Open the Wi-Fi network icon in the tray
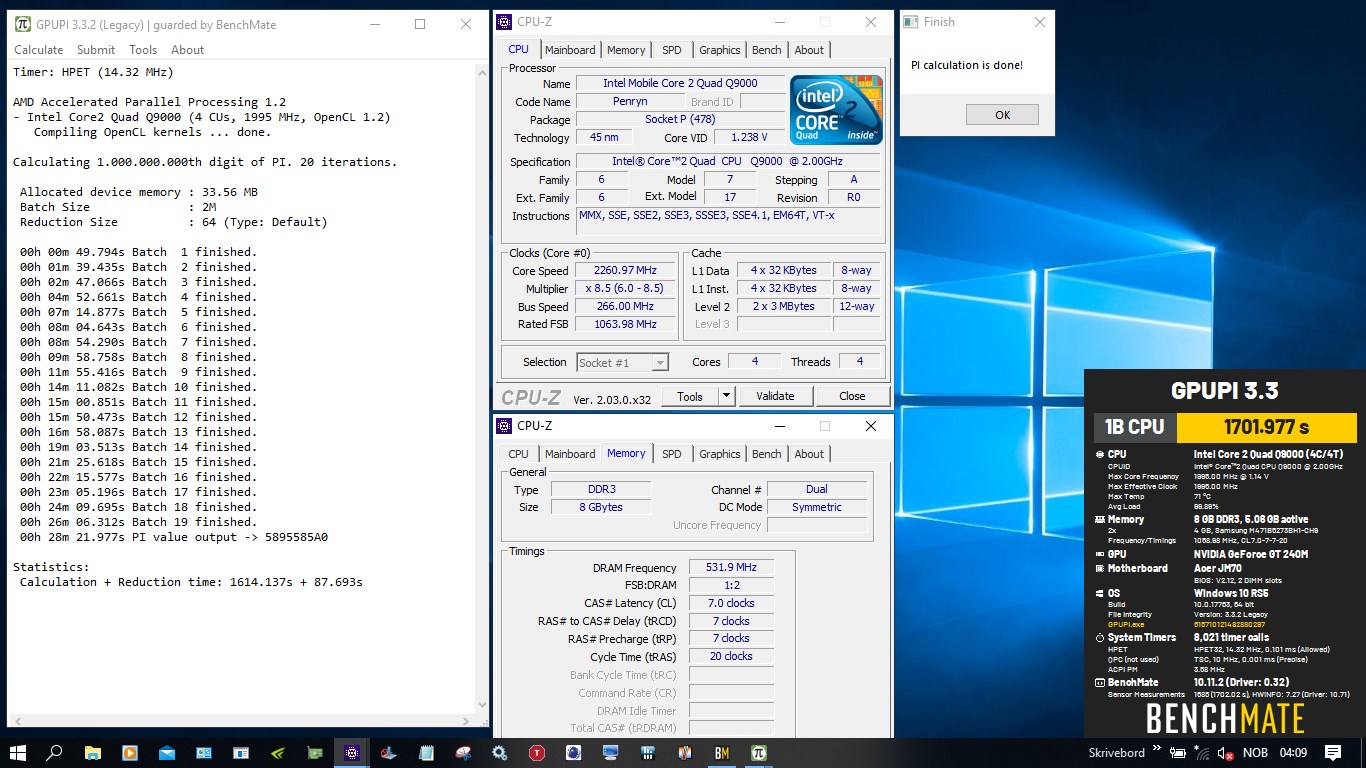 click(x=1203, y=753)
